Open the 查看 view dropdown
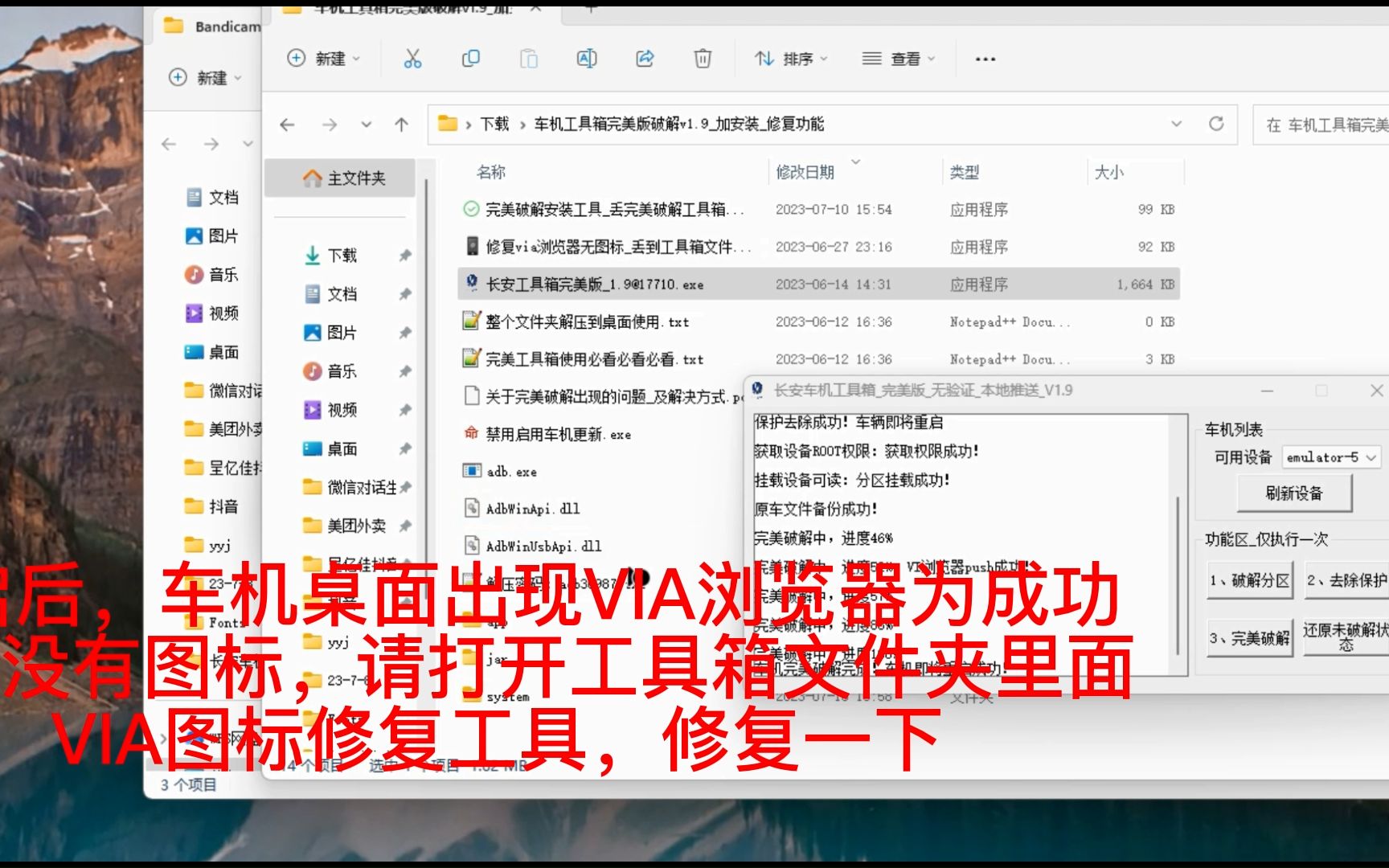Screen dimensions: 1389x868 (899, 59)
